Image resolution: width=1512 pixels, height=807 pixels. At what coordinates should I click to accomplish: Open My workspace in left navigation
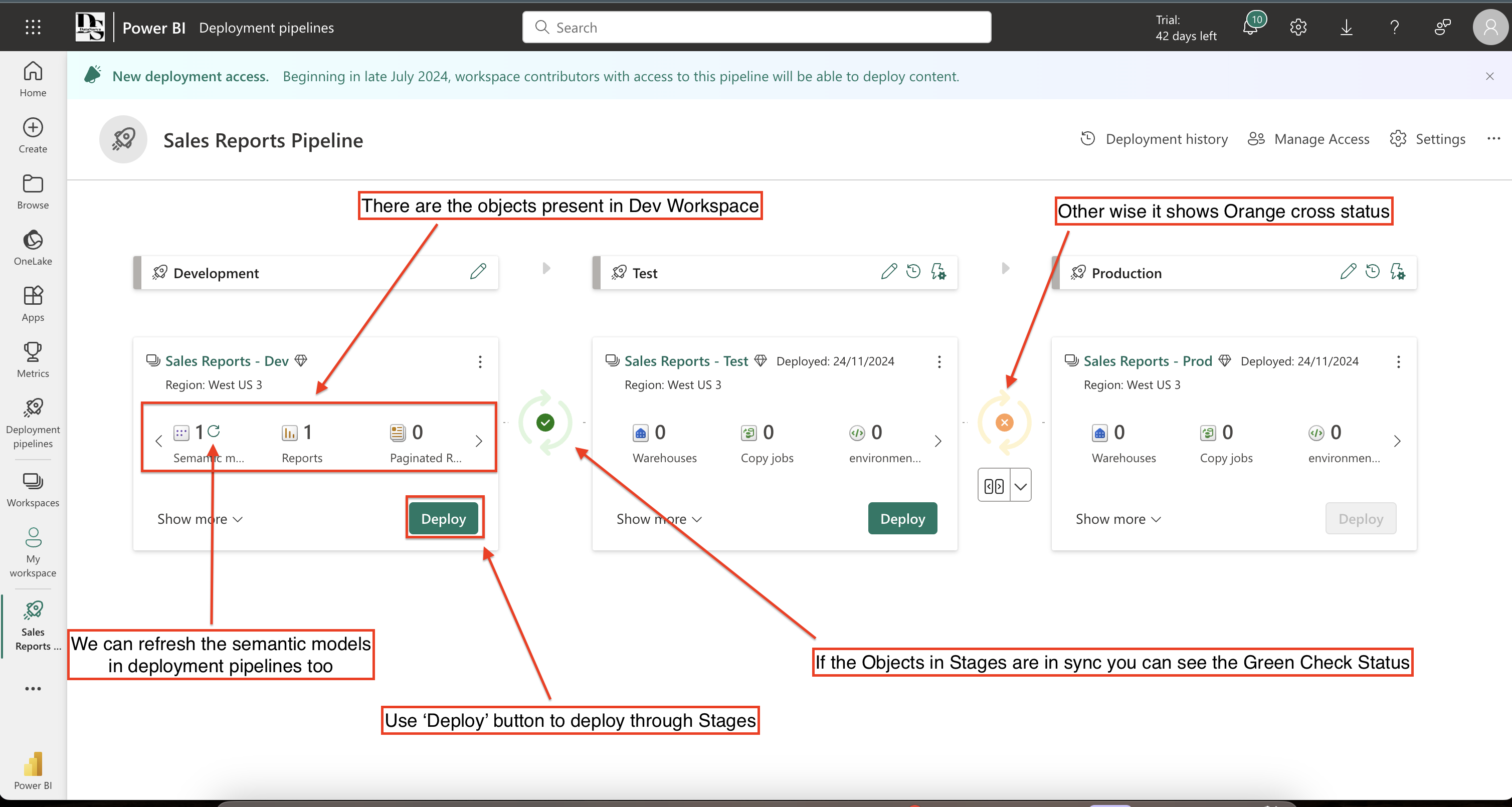33,552
